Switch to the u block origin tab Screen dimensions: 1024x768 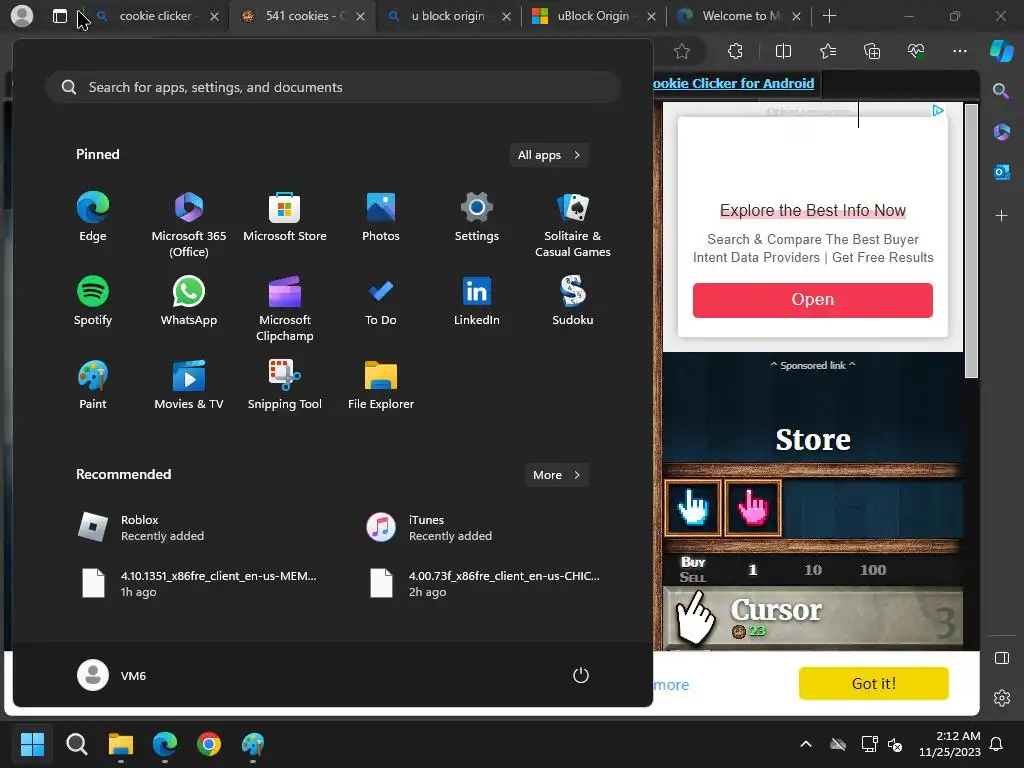[447, 16]
